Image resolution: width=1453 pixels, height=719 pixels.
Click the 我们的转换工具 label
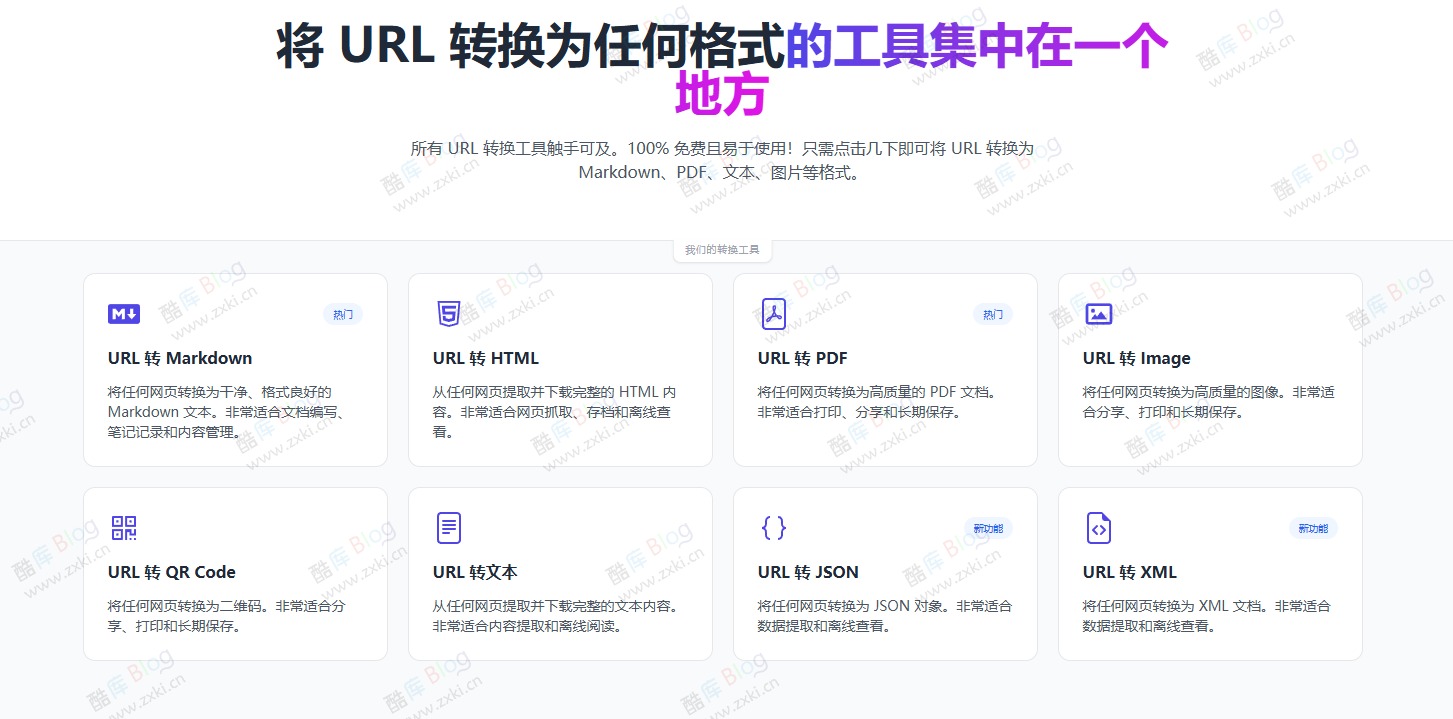coord(722,249)
